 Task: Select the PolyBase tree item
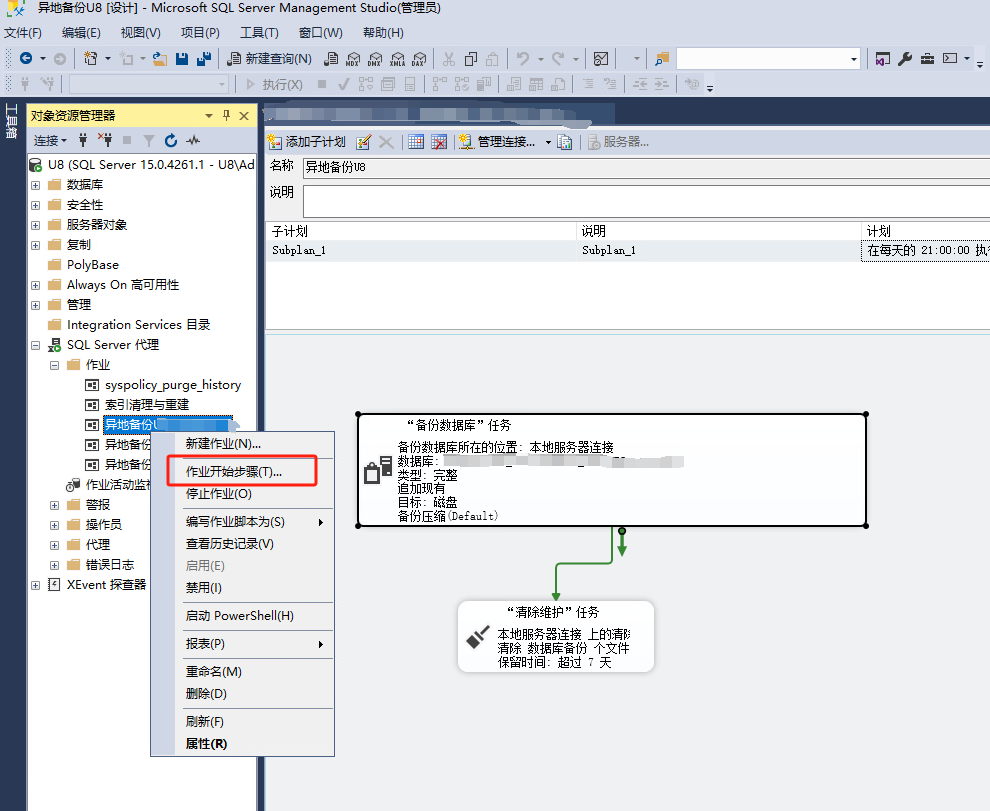93,265
